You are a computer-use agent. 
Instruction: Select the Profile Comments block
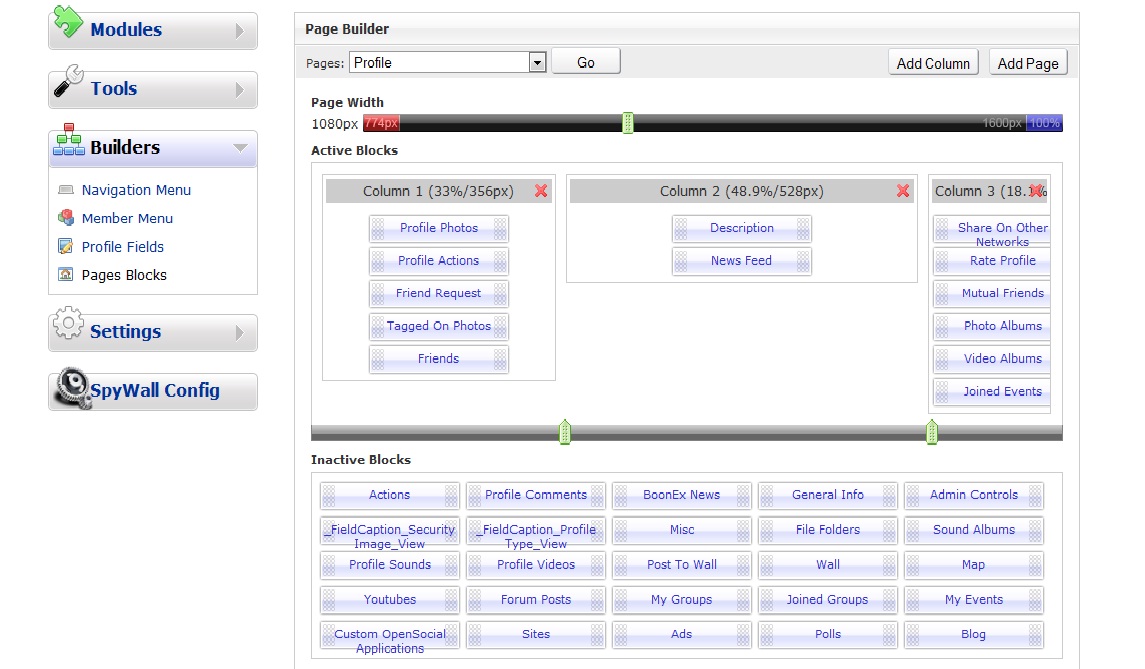(535, 495)
